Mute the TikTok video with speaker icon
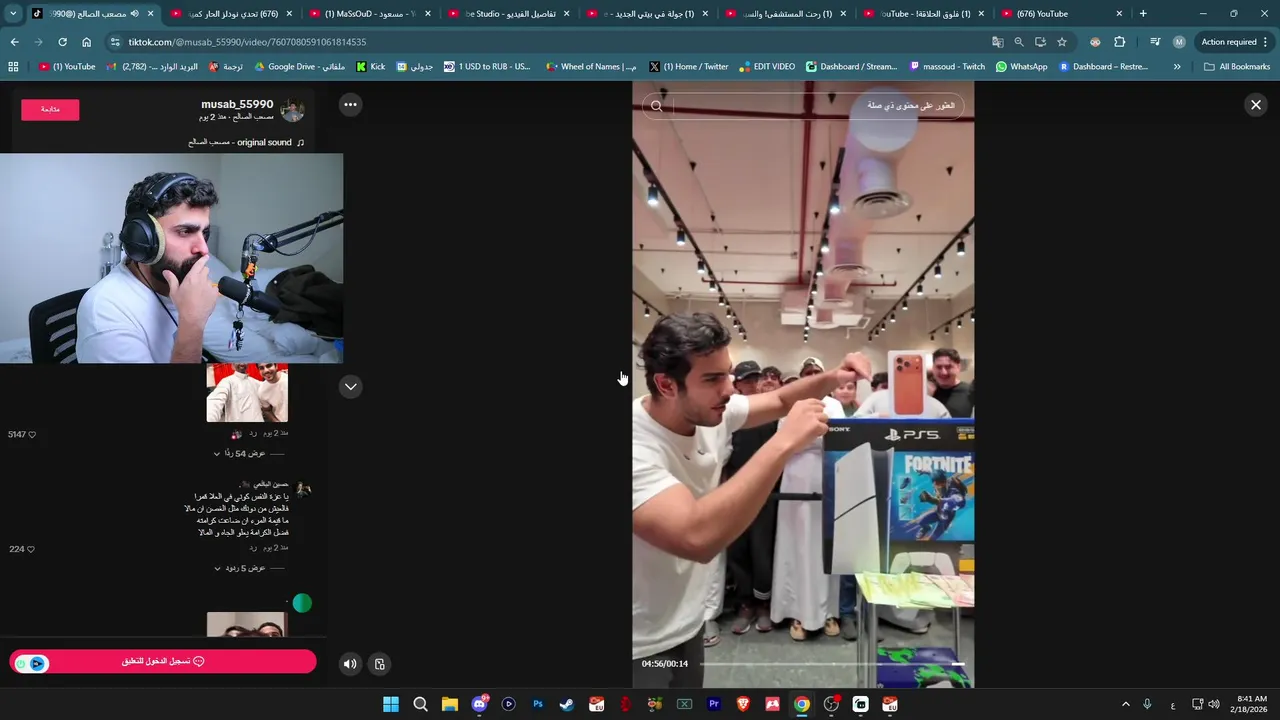1280x720 pixels. (349, 663)
